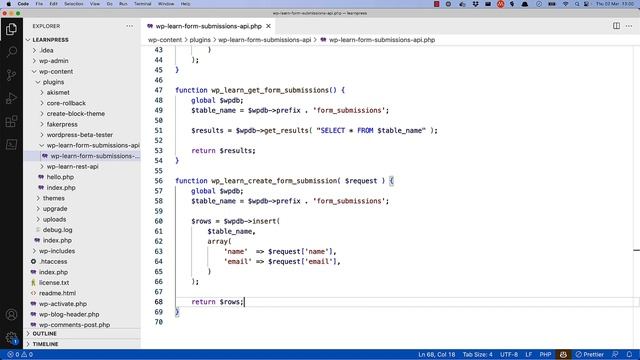Click the Prettier status bar item
Viewport: 640px width, 360px height.
pyautogui.click(x=589, y=354)
